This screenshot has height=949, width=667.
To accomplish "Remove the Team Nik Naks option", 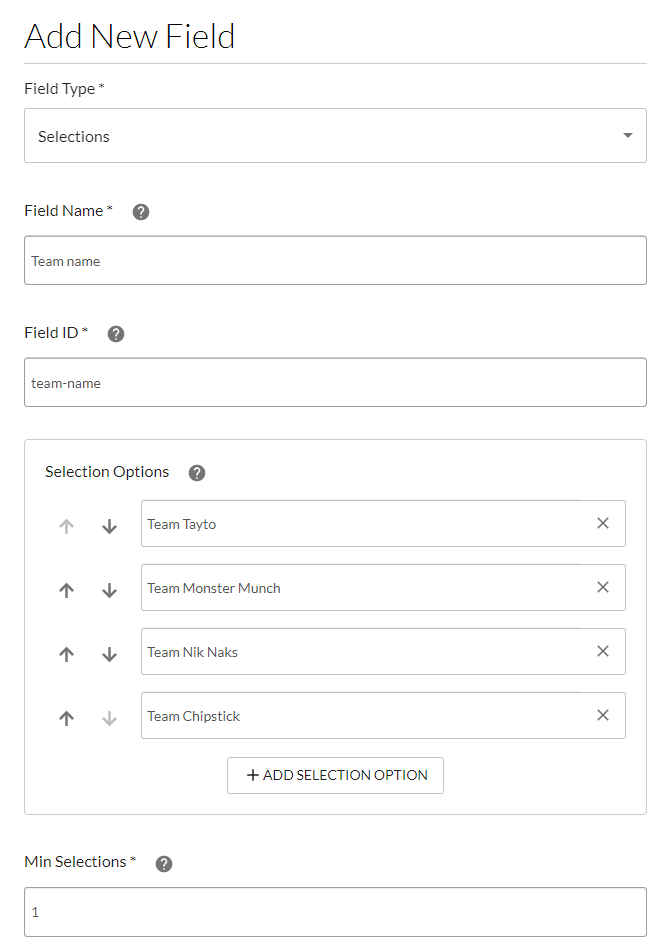I will coord(603,651).
